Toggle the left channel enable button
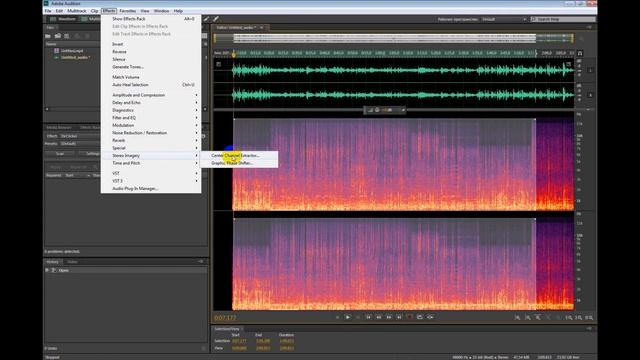The height and width of the screenshot is (360, 640). point(590,70)
